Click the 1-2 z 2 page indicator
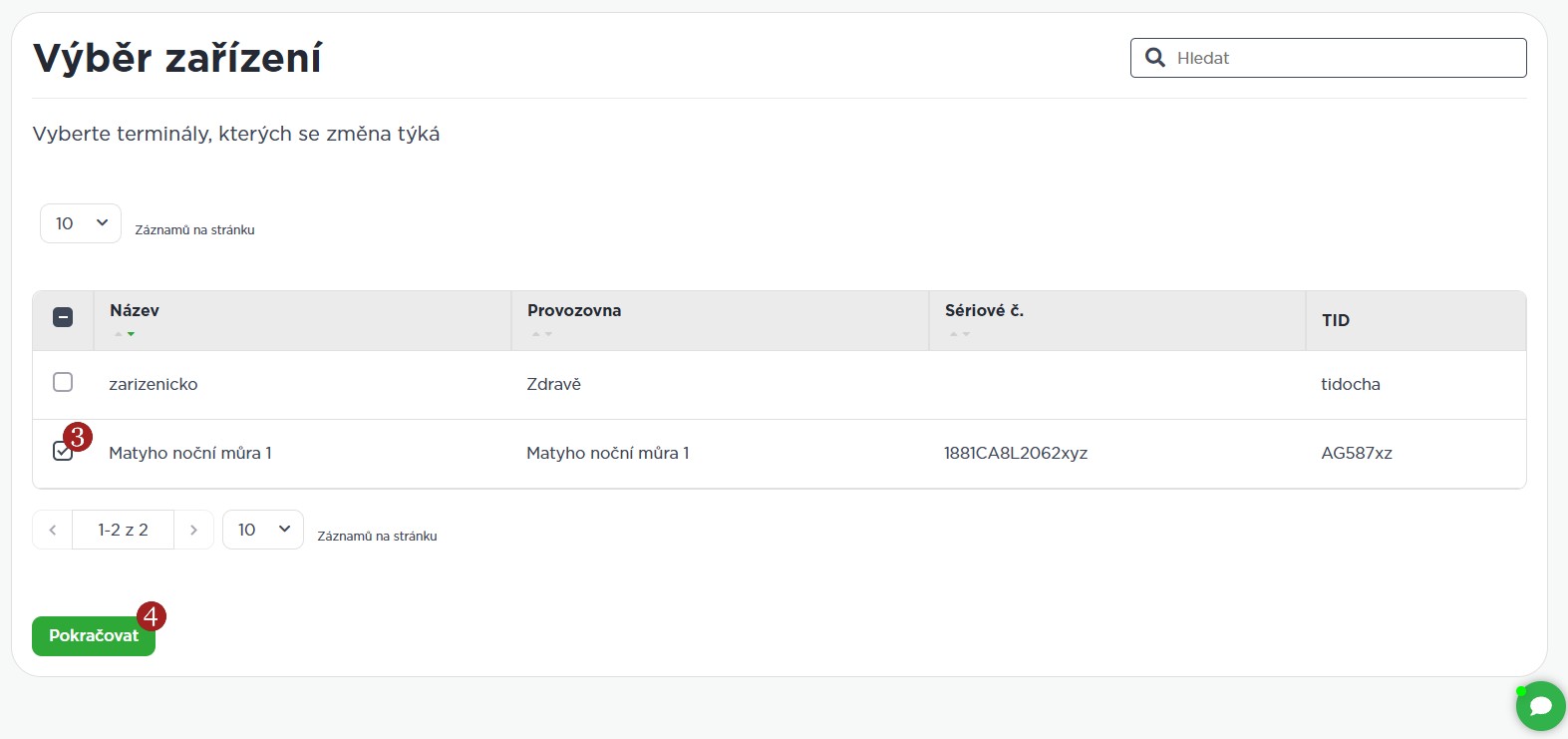 [x=123, y=531]
